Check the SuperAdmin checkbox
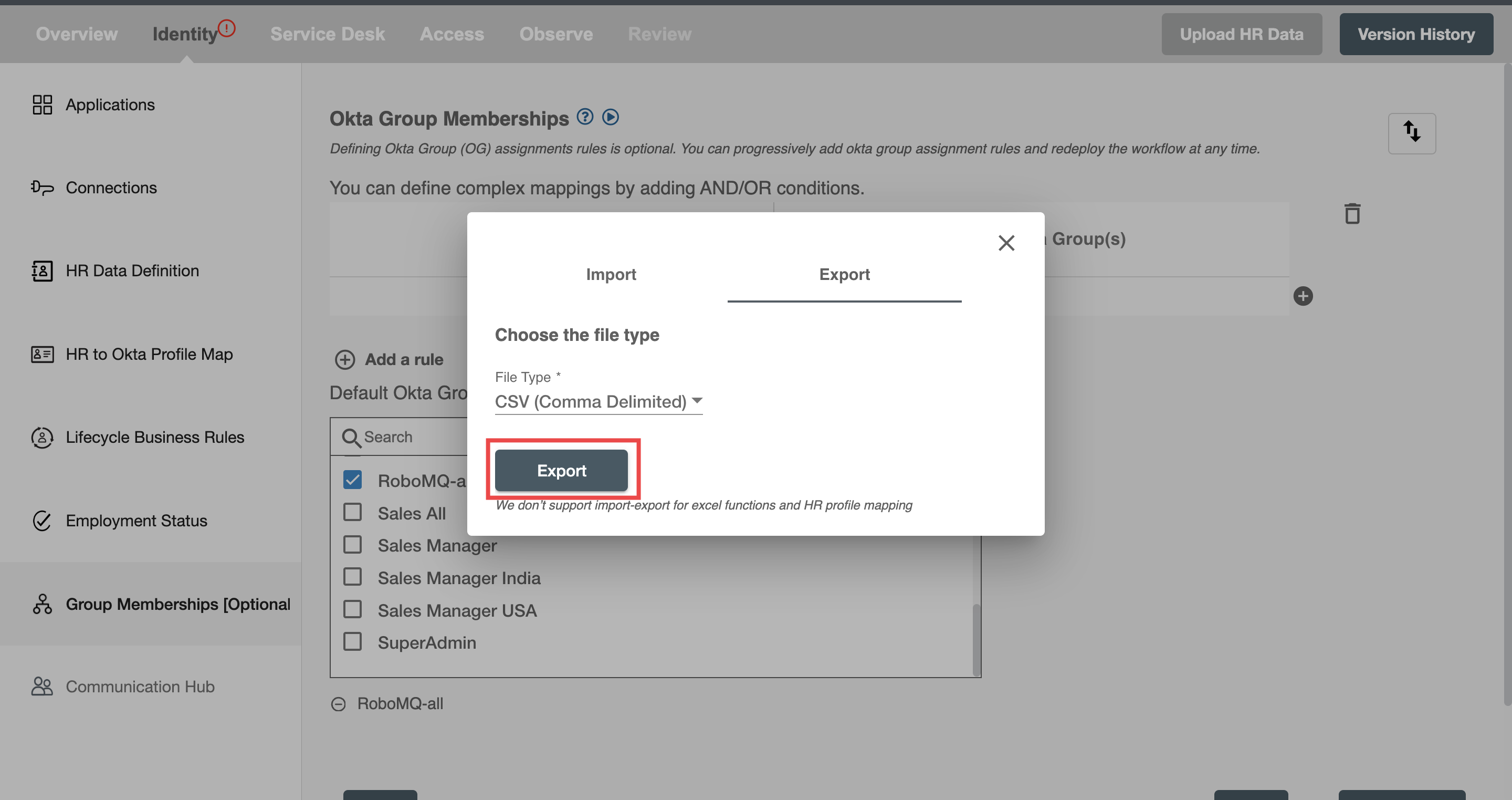 click(x=352, y=641)
